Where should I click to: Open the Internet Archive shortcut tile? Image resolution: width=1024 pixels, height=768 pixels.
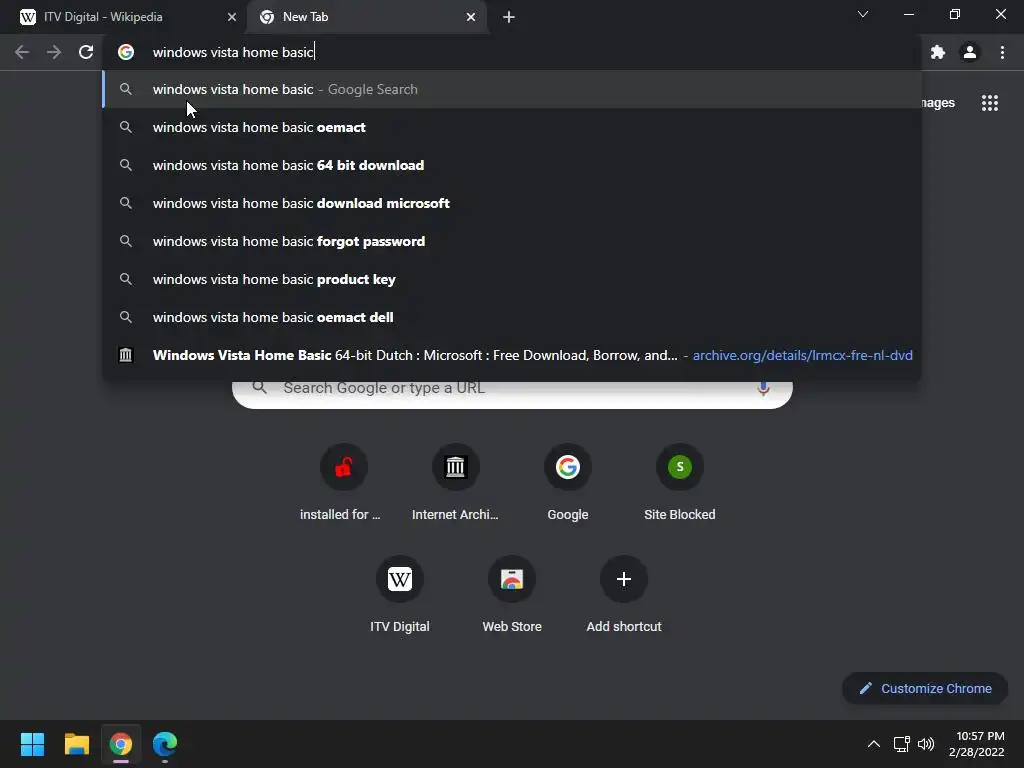click(455, 483)
